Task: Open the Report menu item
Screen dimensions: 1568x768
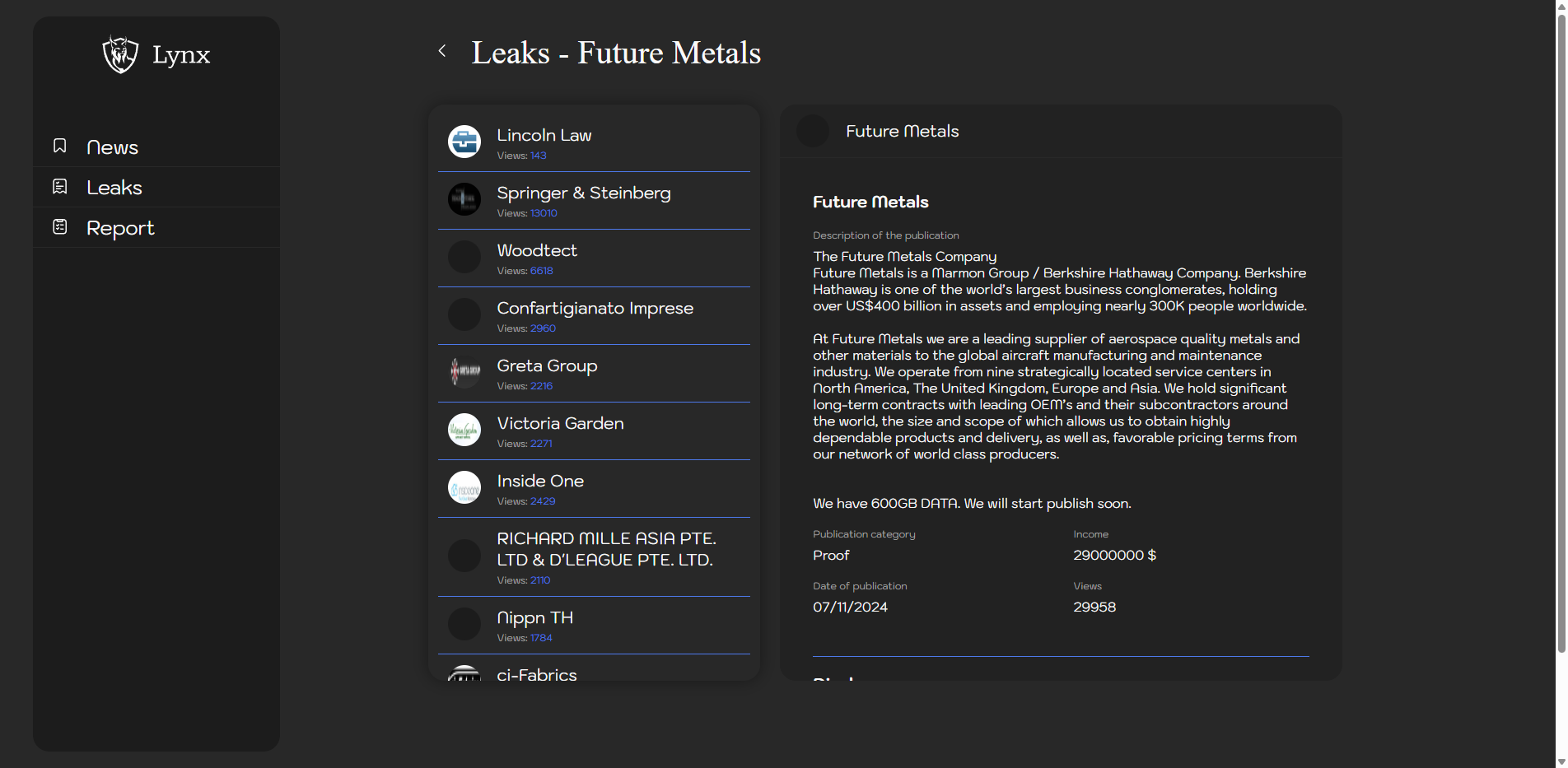Action: (x=120, y=228)
